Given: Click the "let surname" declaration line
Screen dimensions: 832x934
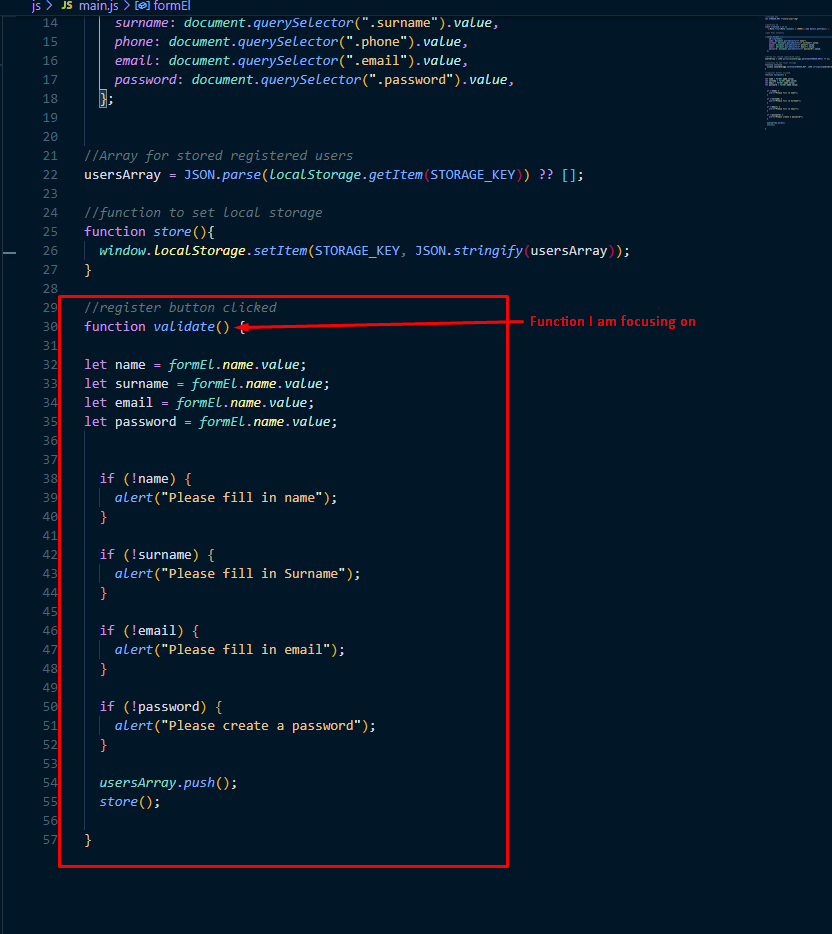Looking at the screenshot, I should click(207, 384).
